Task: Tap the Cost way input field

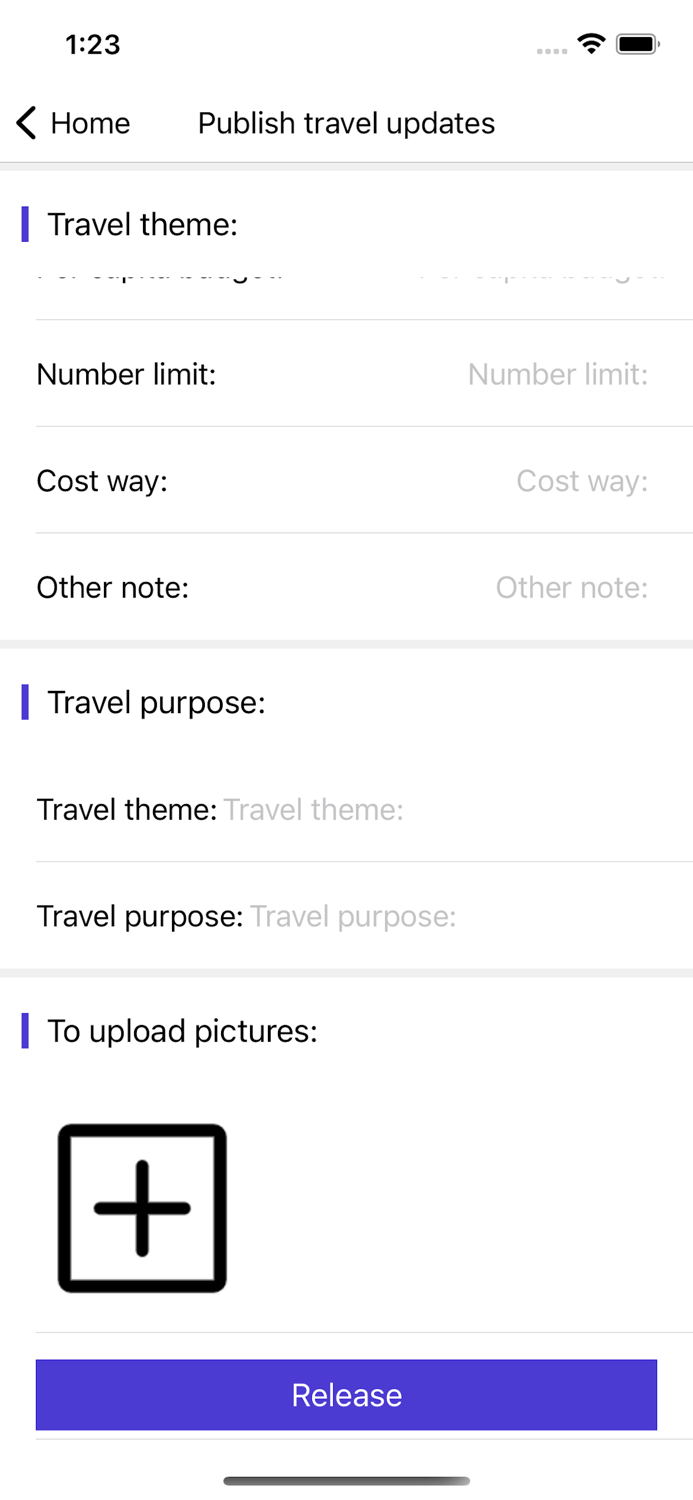Action: pyautogui.click(x=581, y=481)
